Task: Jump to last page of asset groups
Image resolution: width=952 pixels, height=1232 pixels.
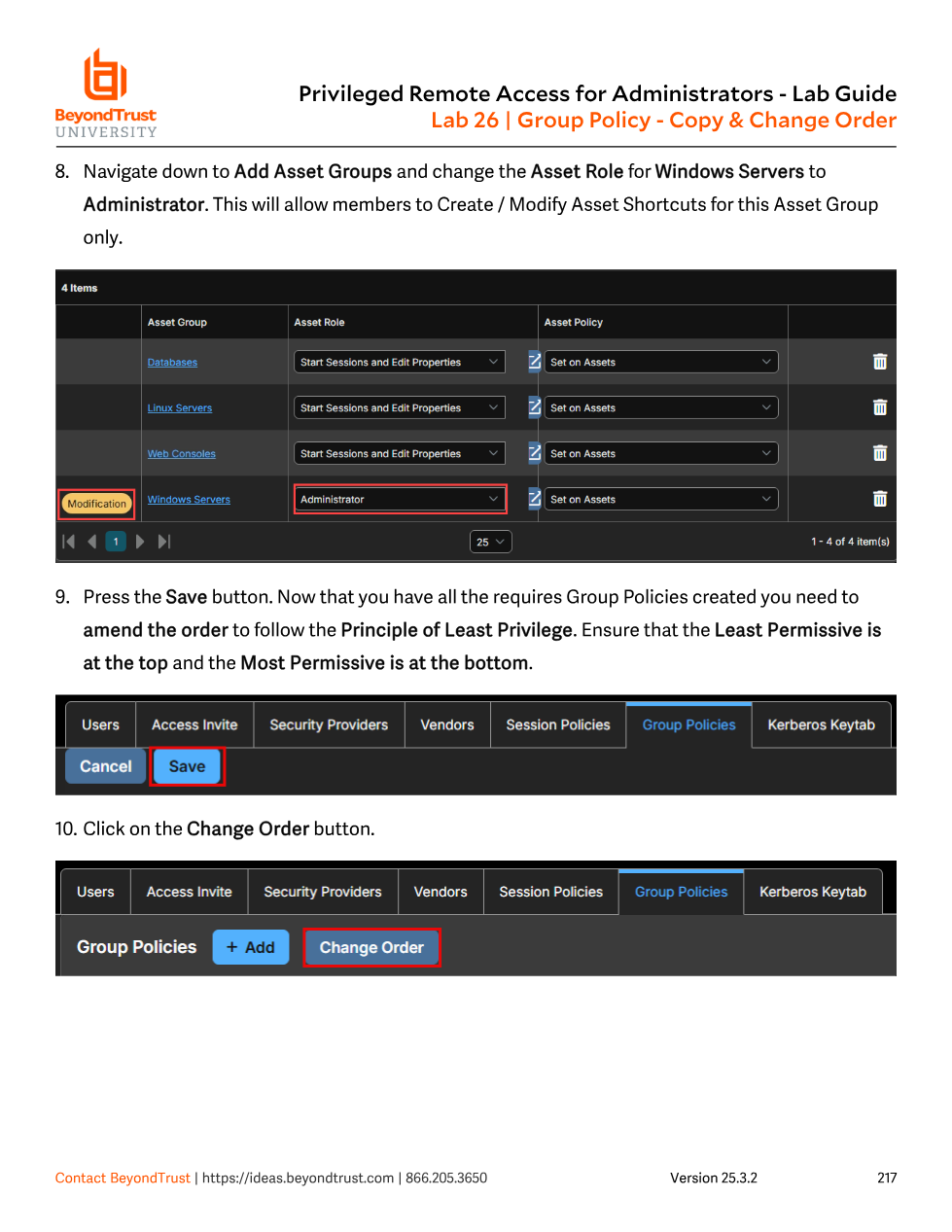Action: click(164, 542)
